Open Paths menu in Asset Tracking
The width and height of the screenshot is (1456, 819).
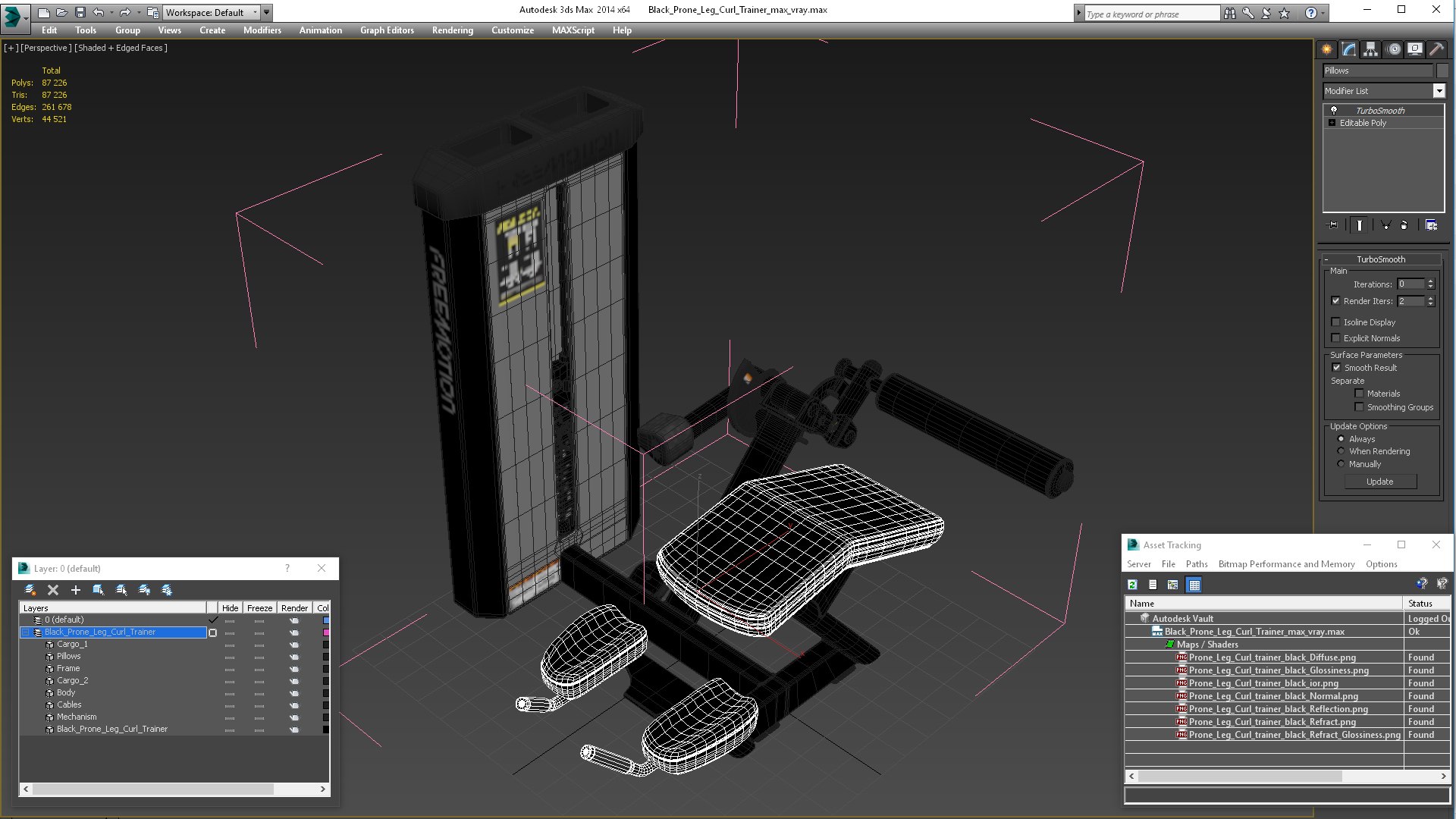1196,564
